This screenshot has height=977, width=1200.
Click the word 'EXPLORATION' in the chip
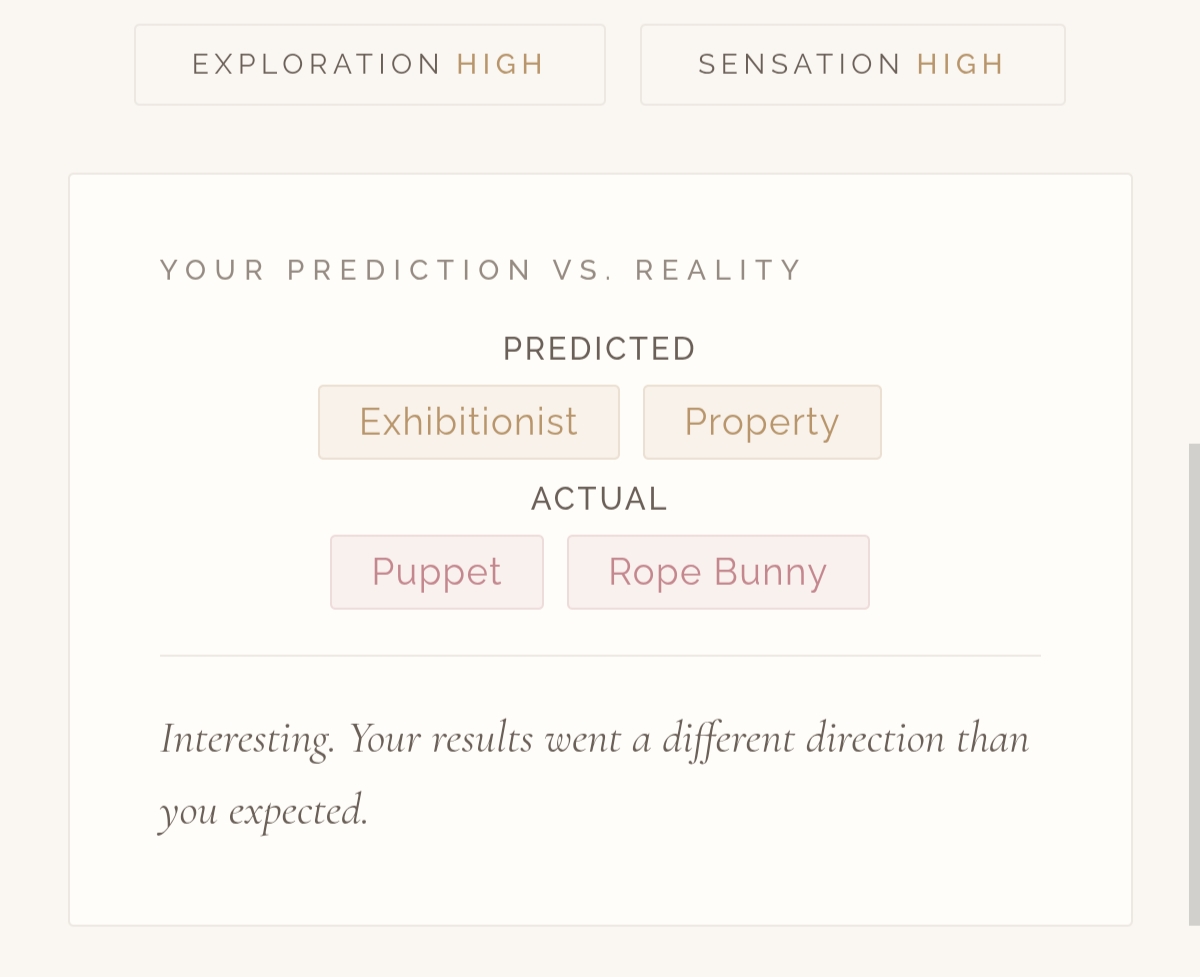click(317, 65)
